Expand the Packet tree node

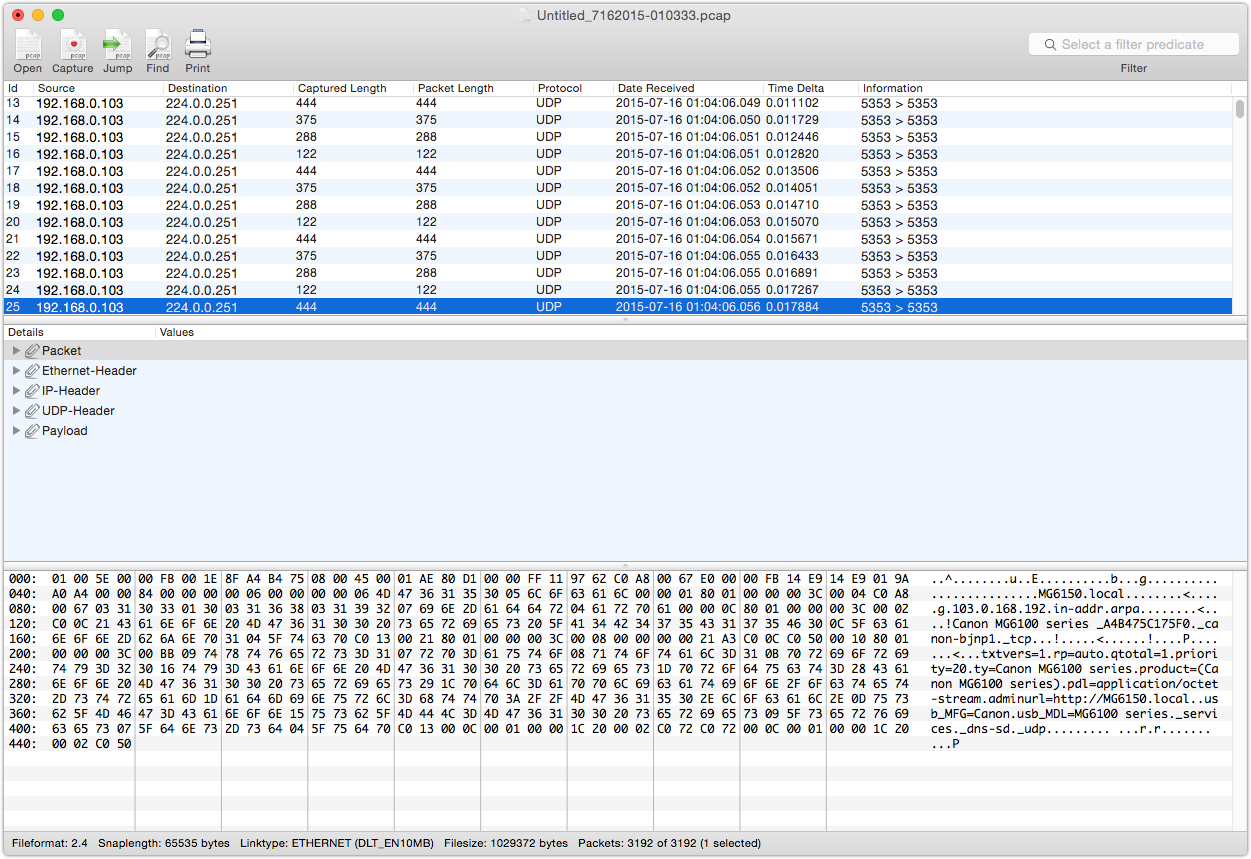(x=16, y=351)
